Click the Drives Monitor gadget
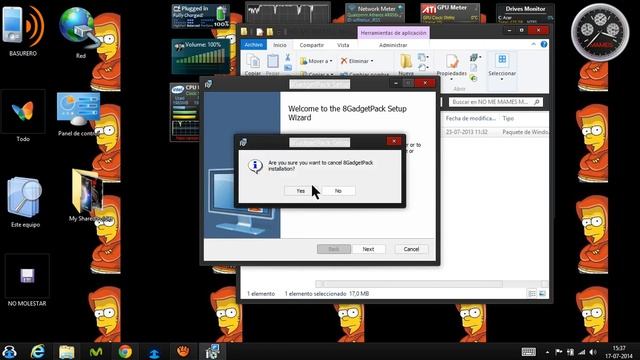Image resolution: width=640 pixels, height=360 pixels. (525, 13)
